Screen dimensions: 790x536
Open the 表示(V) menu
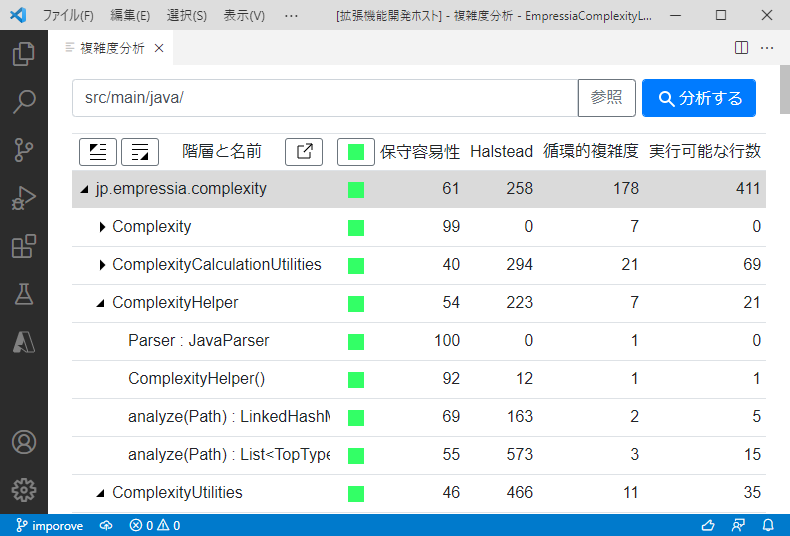tap(244, 16)
